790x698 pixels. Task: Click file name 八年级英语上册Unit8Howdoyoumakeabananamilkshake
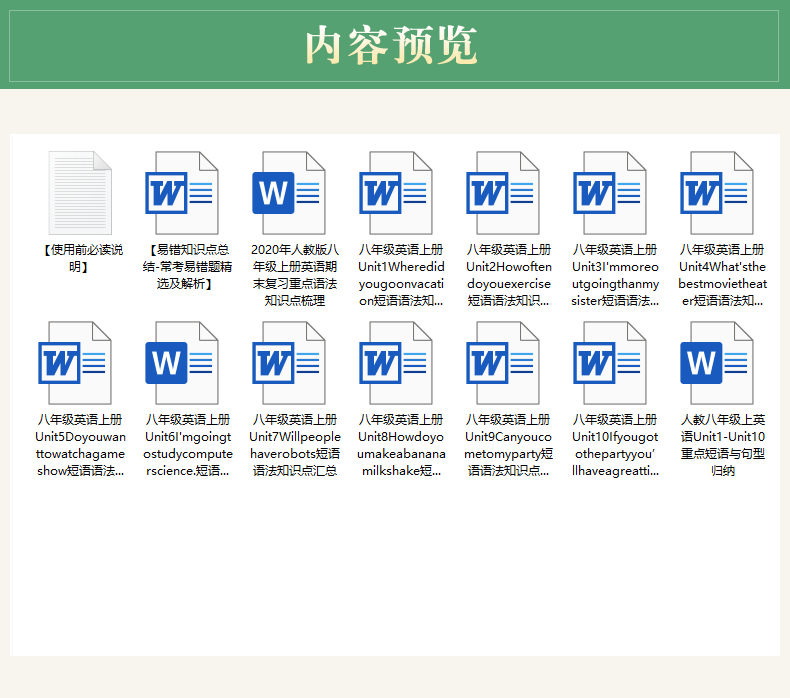[x=401, y=446]
